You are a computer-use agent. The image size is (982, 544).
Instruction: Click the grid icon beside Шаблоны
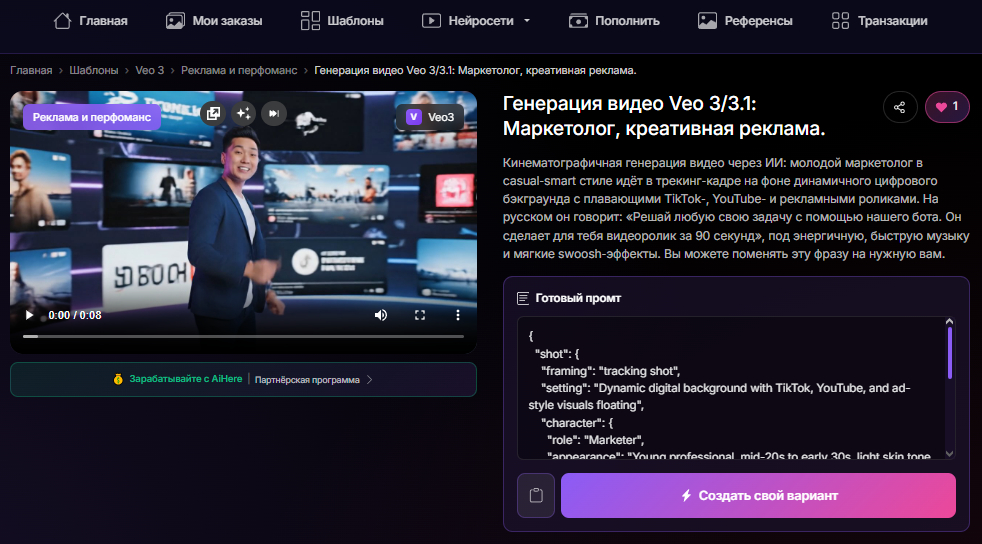310,21
